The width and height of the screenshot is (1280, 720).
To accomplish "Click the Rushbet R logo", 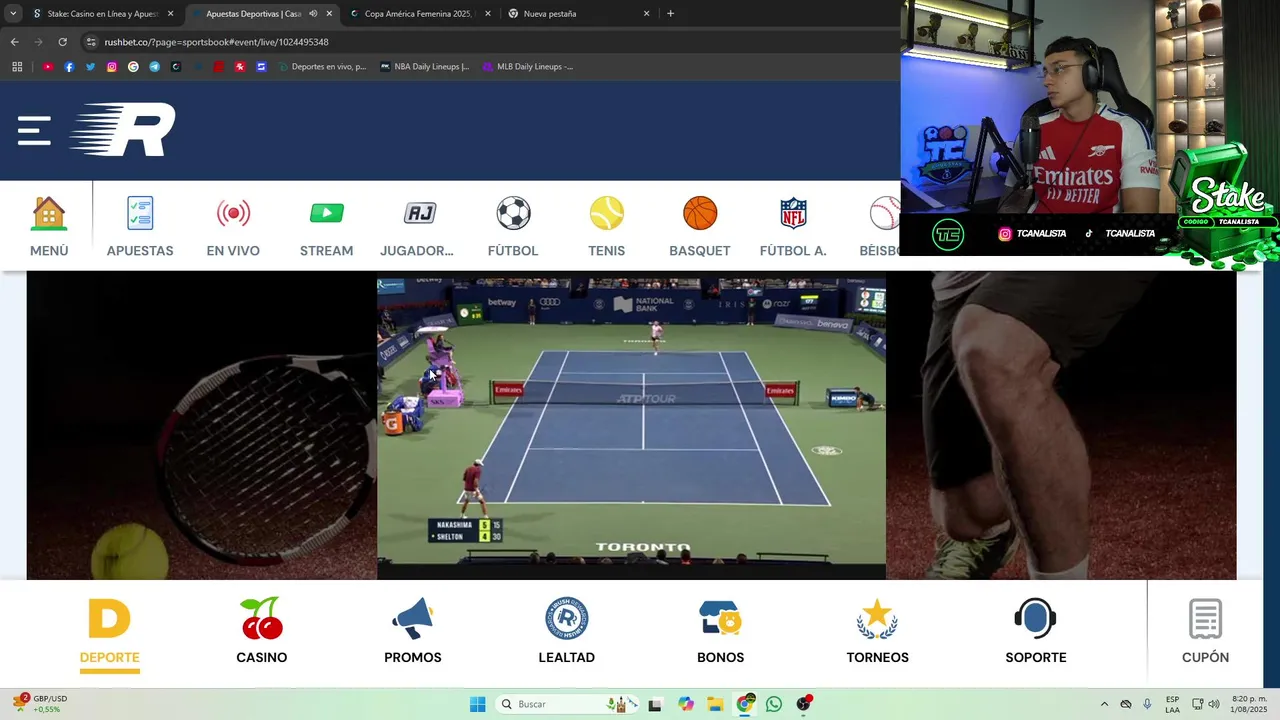I will coord(122,130).
